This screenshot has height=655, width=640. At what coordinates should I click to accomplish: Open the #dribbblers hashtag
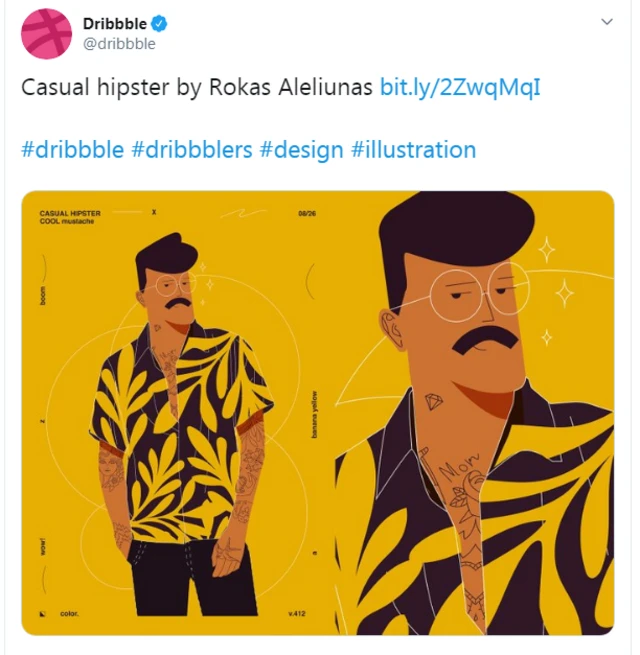pyautogui.click(x=192, y=150)
